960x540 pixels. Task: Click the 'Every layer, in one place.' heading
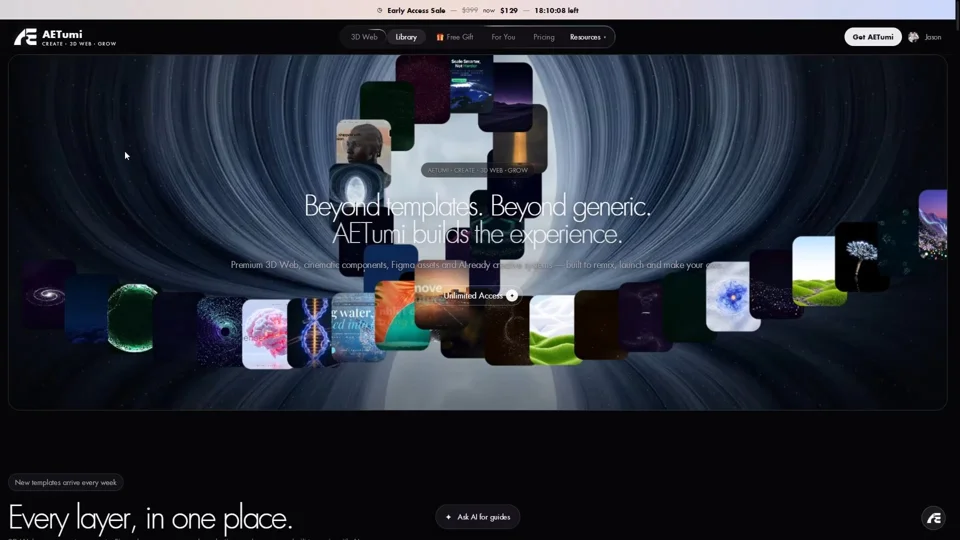(x=151, y=518)
